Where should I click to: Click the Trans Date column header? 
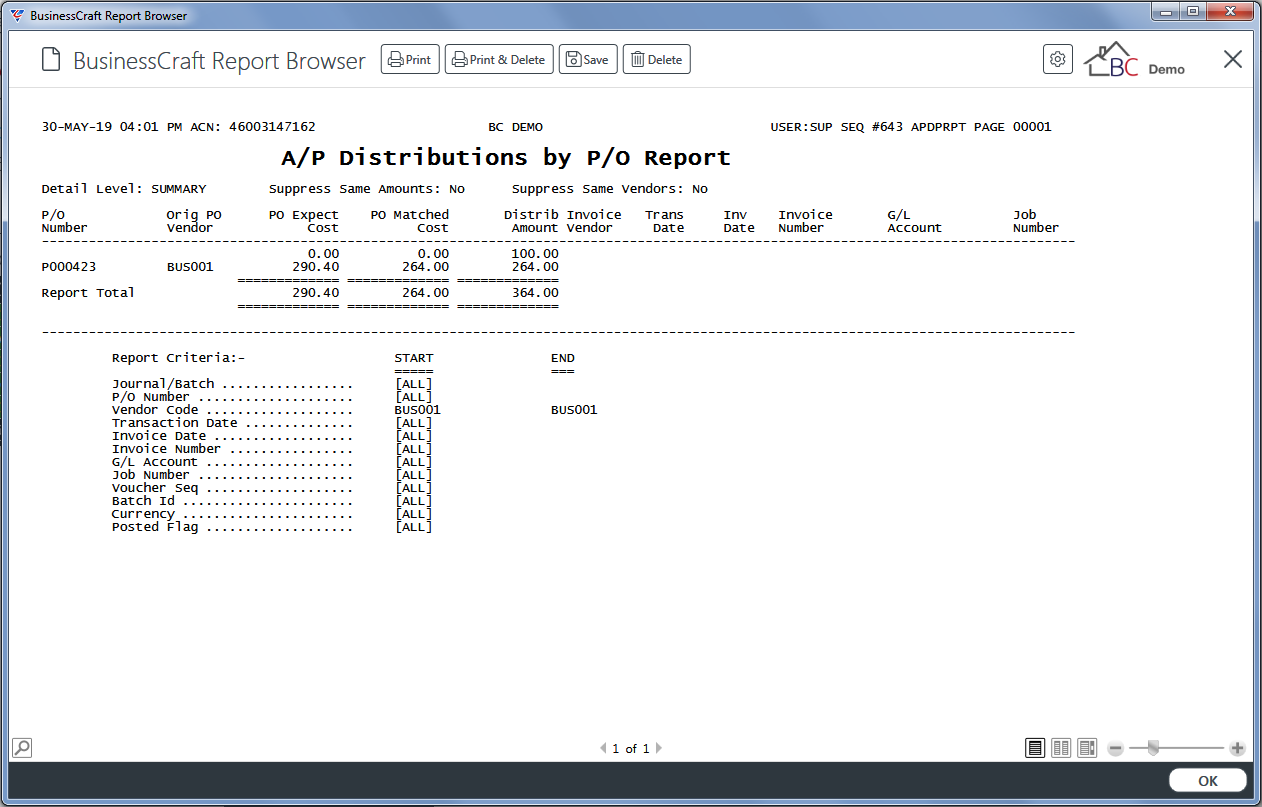(x=665, y=221)
